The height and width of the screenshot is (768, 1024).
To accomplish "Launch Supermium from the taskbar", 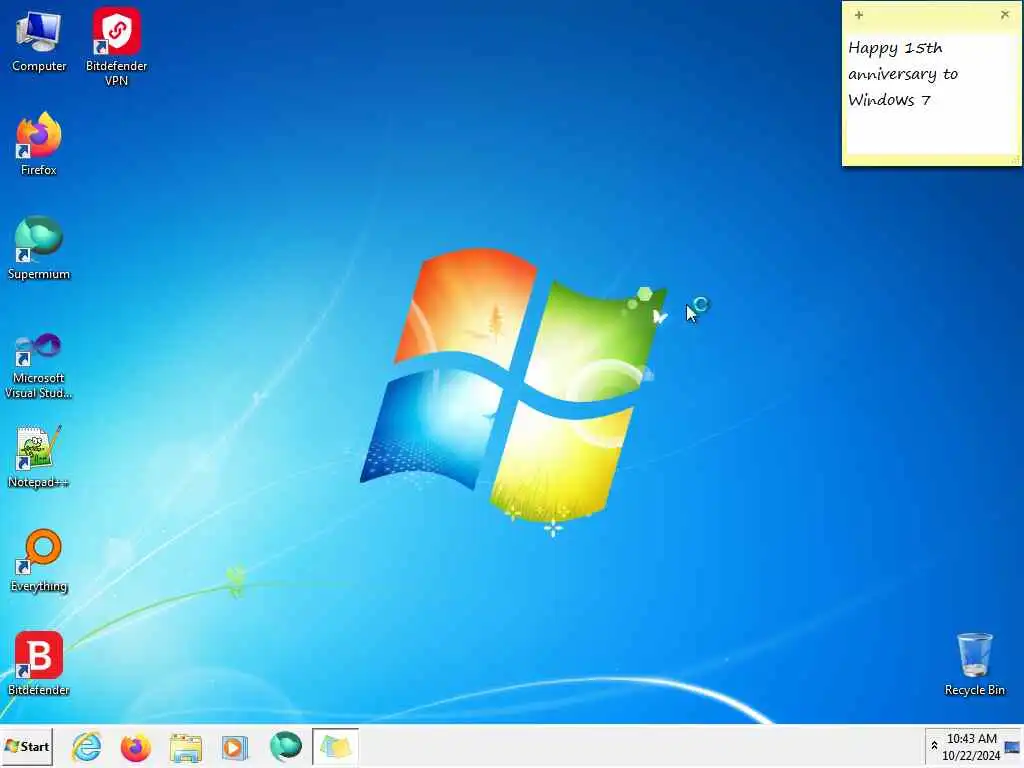I will [285, 746].
